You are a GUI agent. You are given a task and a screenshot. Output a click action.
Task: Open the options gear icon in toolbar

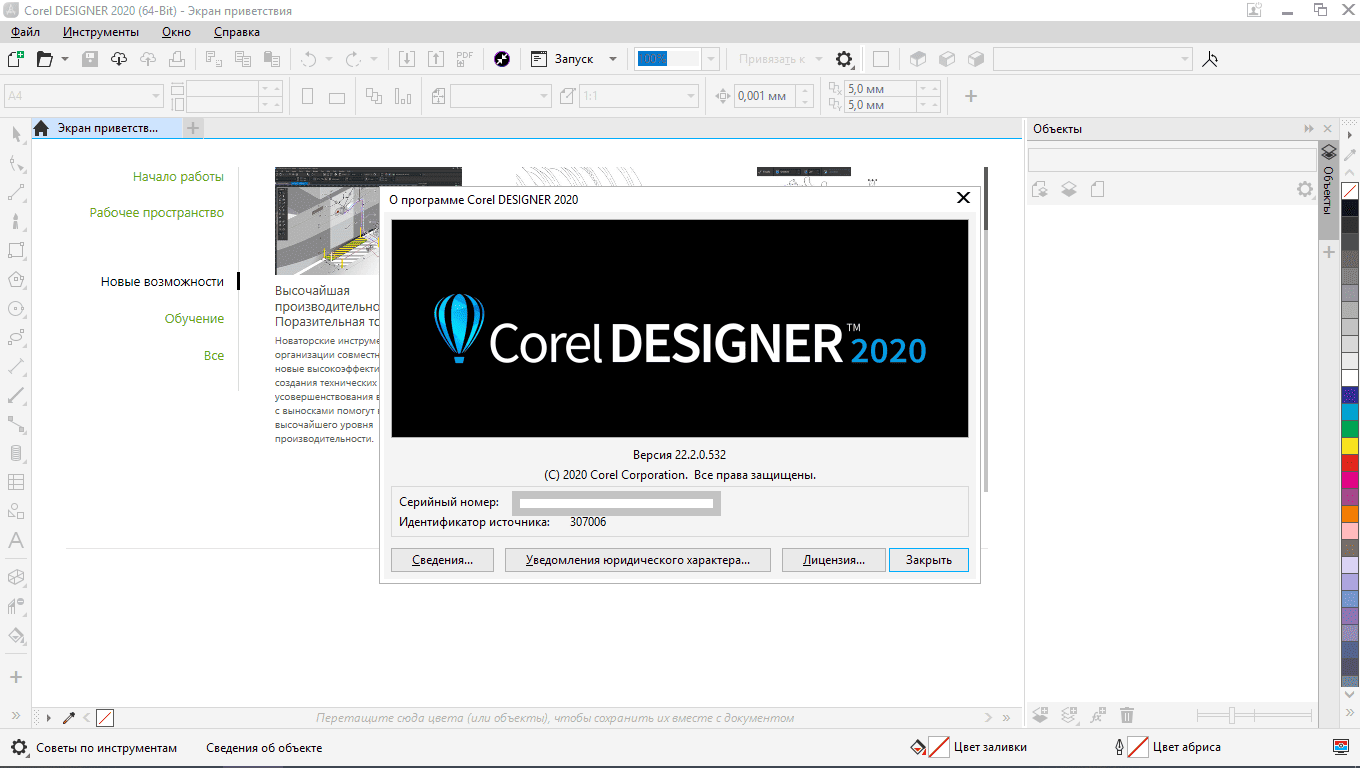[x=844, y=59]
